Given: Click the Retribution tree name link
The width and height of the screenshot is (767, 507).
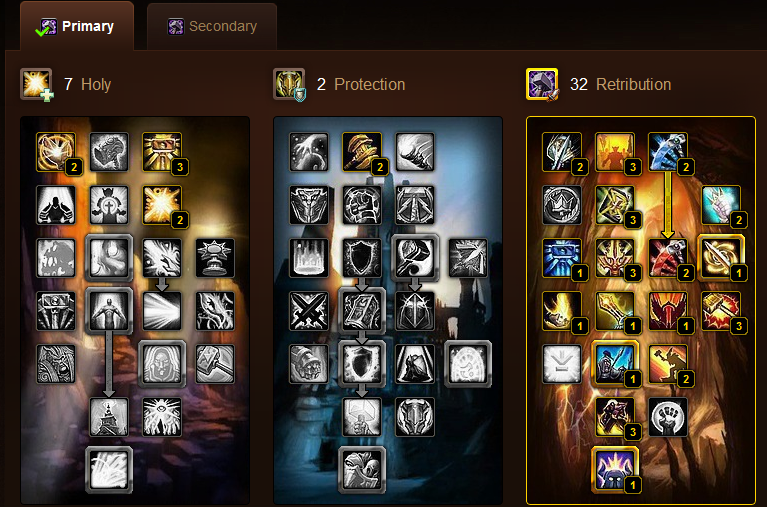Looking at the screenshot, I should [x=633, y=84].
